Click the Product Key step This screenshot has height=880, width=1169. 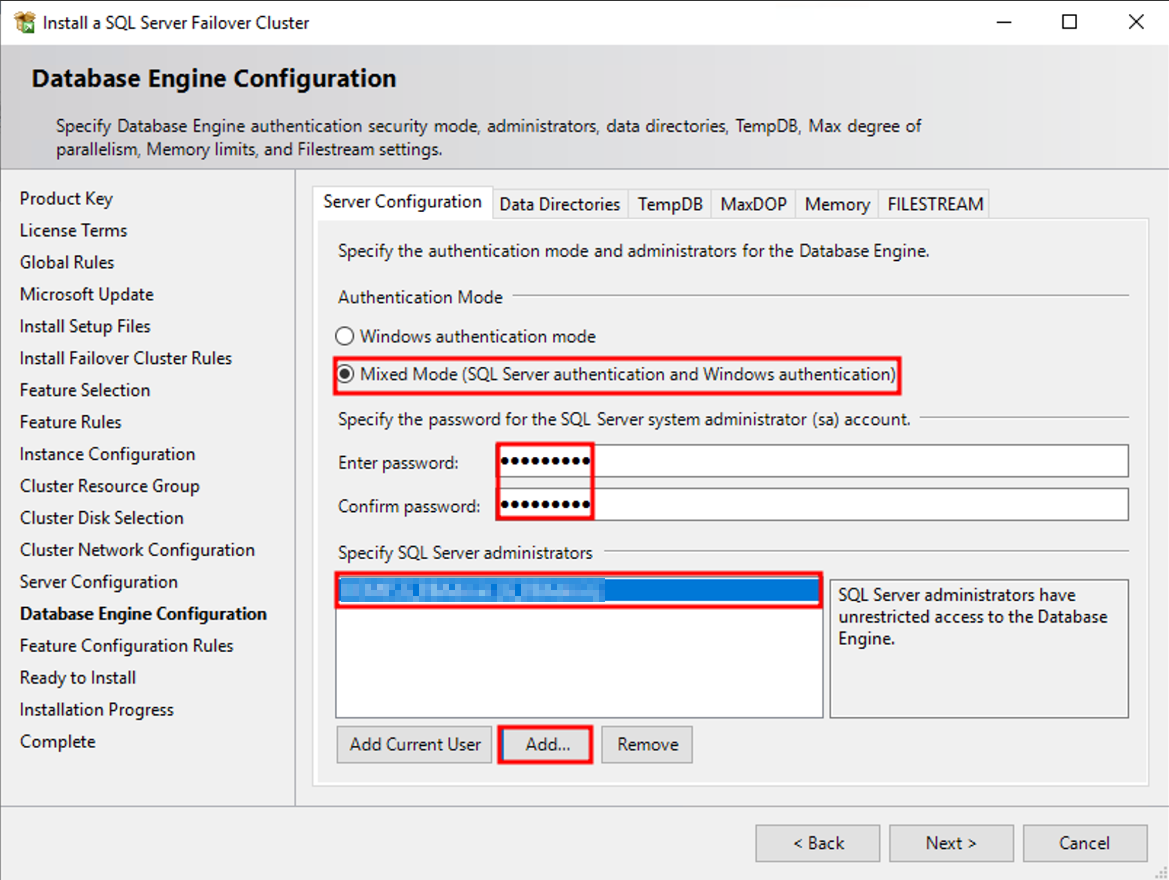pos(66,198)
